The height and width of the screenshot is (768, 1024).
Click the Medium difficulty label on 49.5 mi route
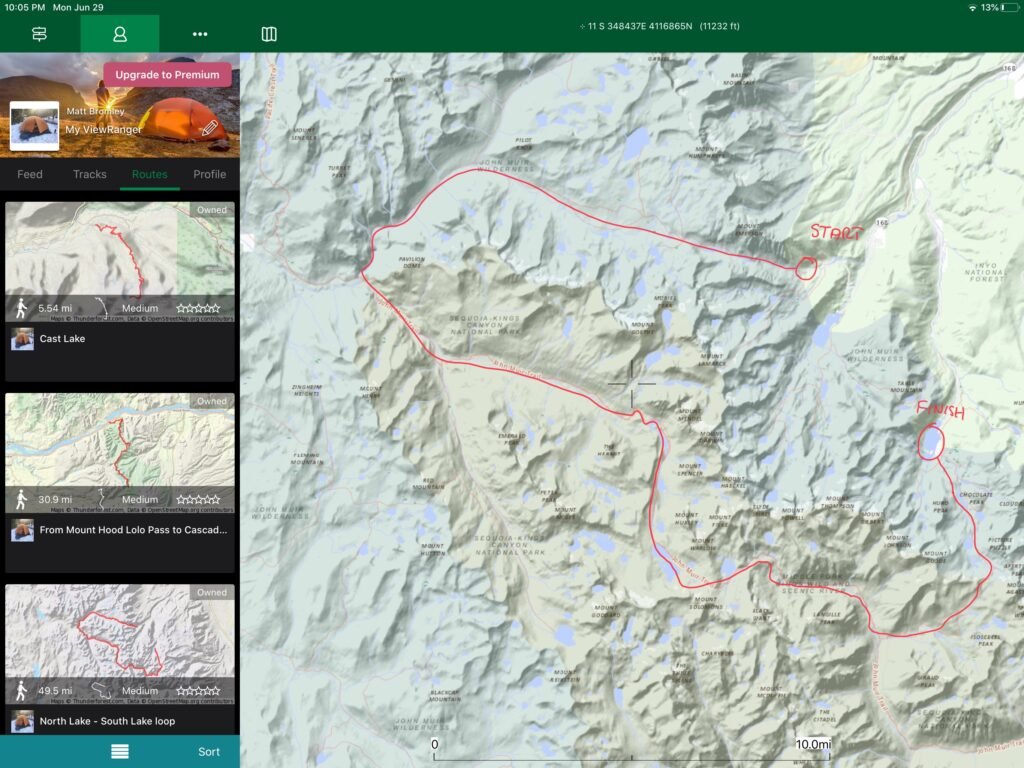coord(140,691)
